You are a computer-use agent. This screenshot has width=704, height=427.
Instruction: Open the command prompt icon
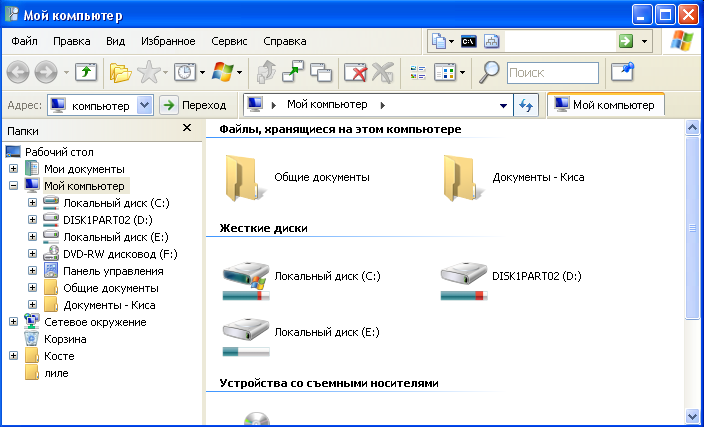coord(469,42)
